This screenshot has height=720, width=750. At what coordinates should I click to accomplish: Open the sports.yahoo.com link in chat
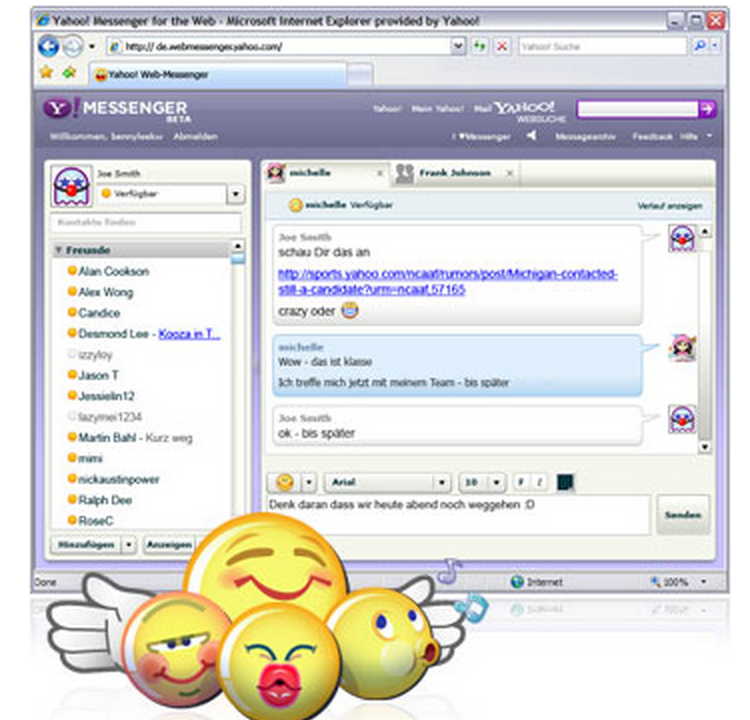[448, 281]
